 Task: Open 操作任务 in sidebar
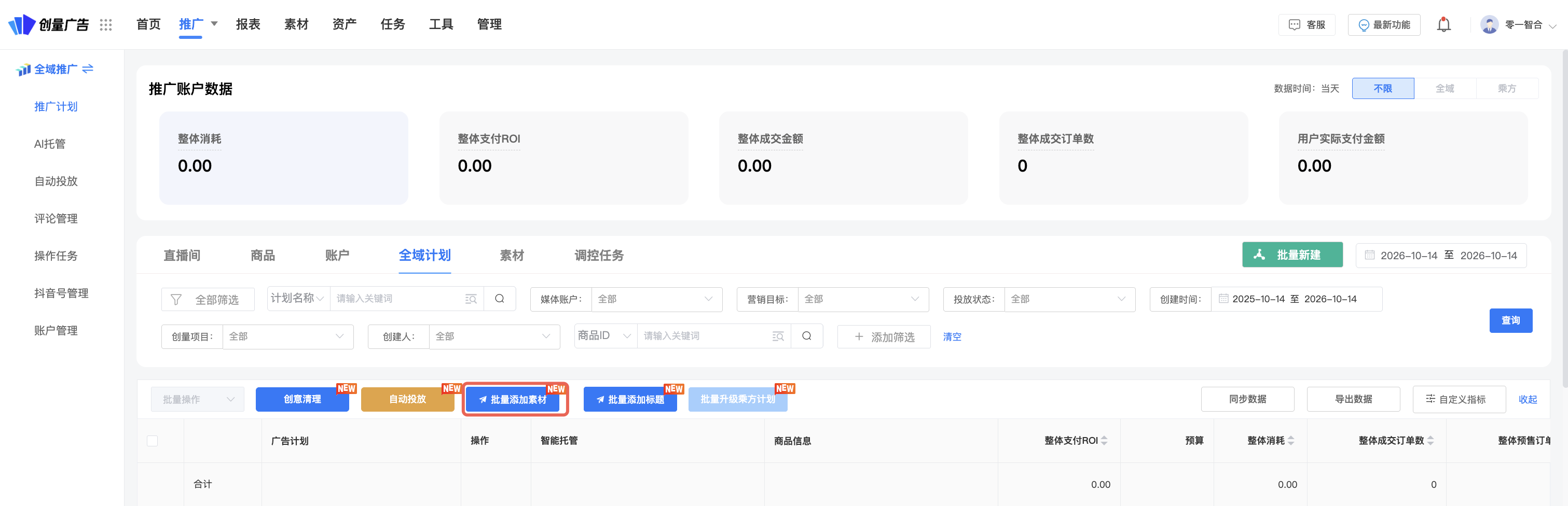[x=56, y=256]
